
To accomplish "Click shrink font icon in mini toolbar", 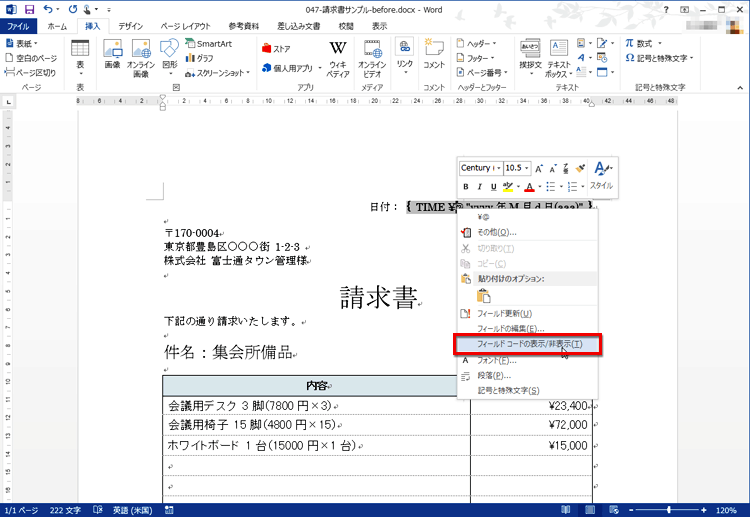I will (x=552, y=168).
